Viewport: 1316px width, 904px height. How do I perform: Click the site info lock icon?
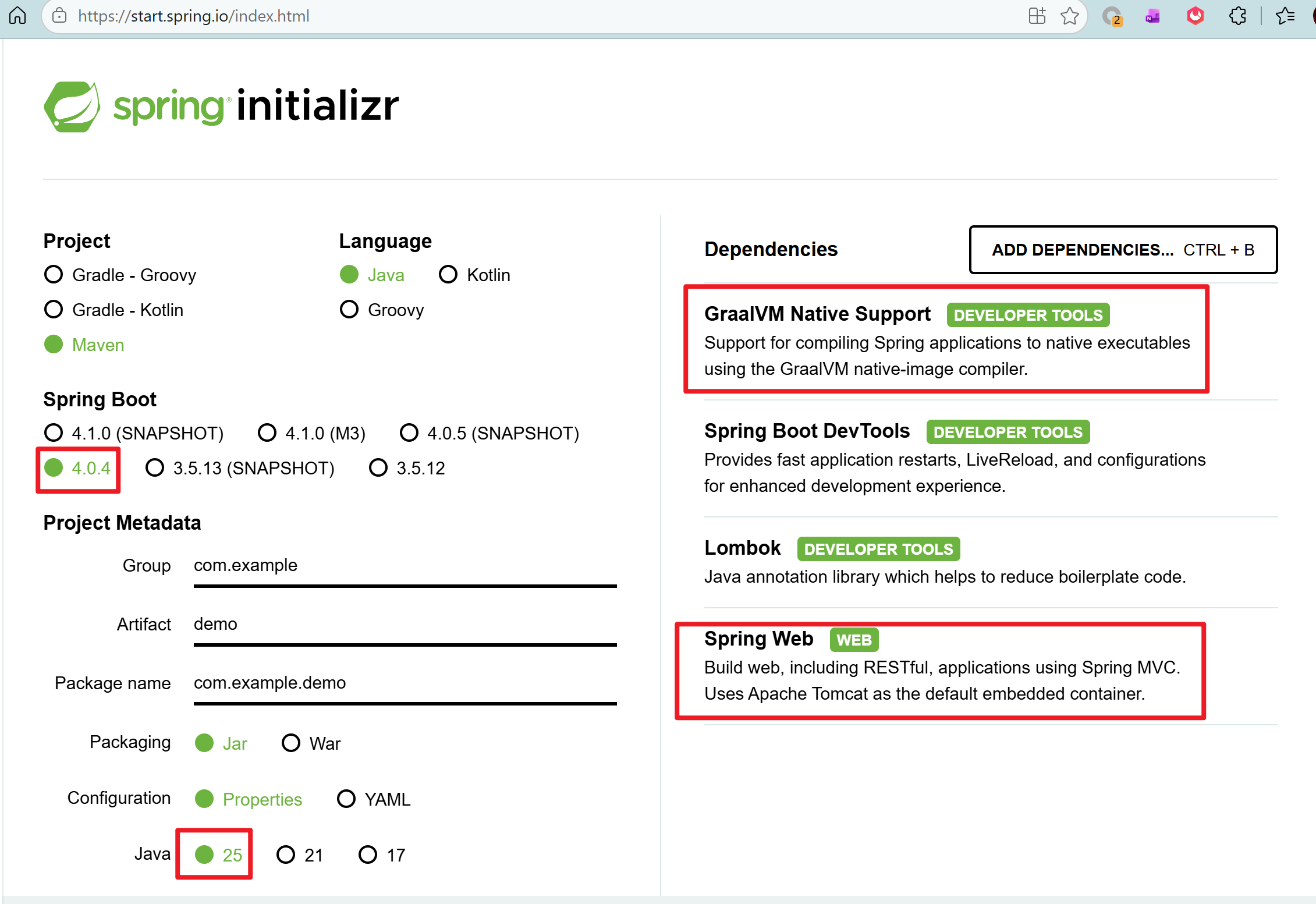coord(59,16)
